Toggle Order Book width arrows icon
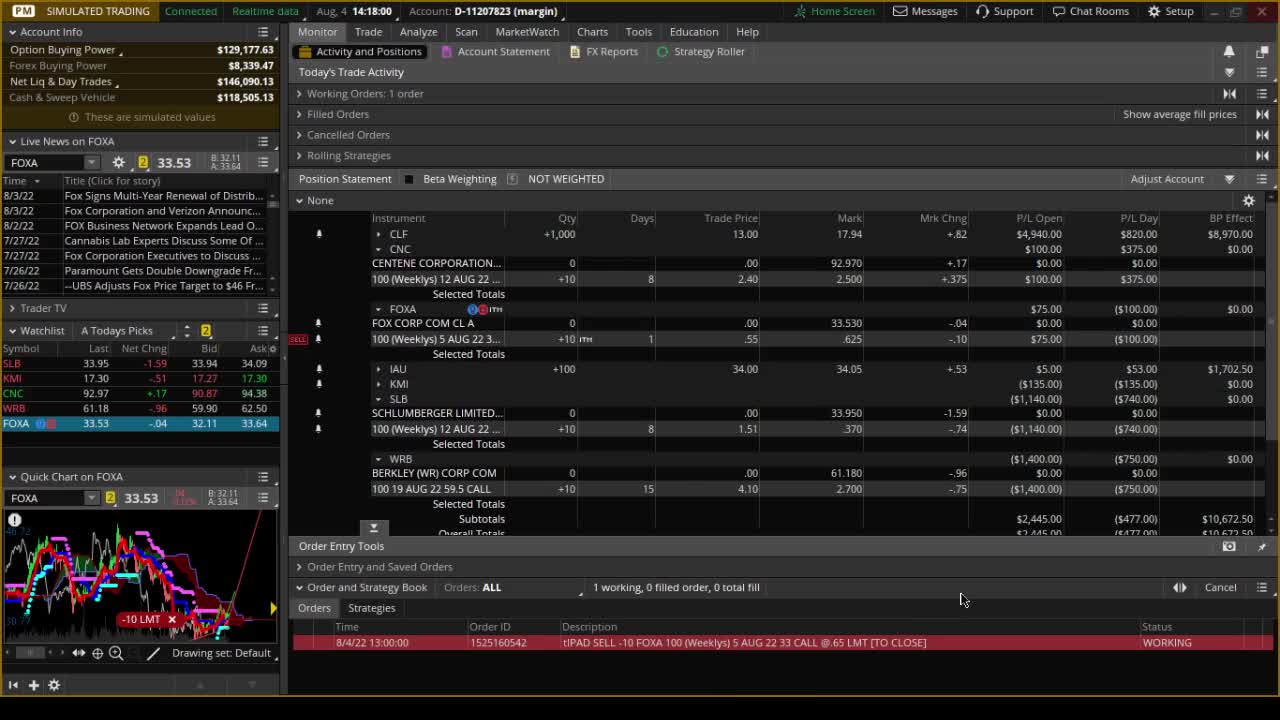The height and width of the screenshot is (720, 1280). click(x=1180, y=588)
